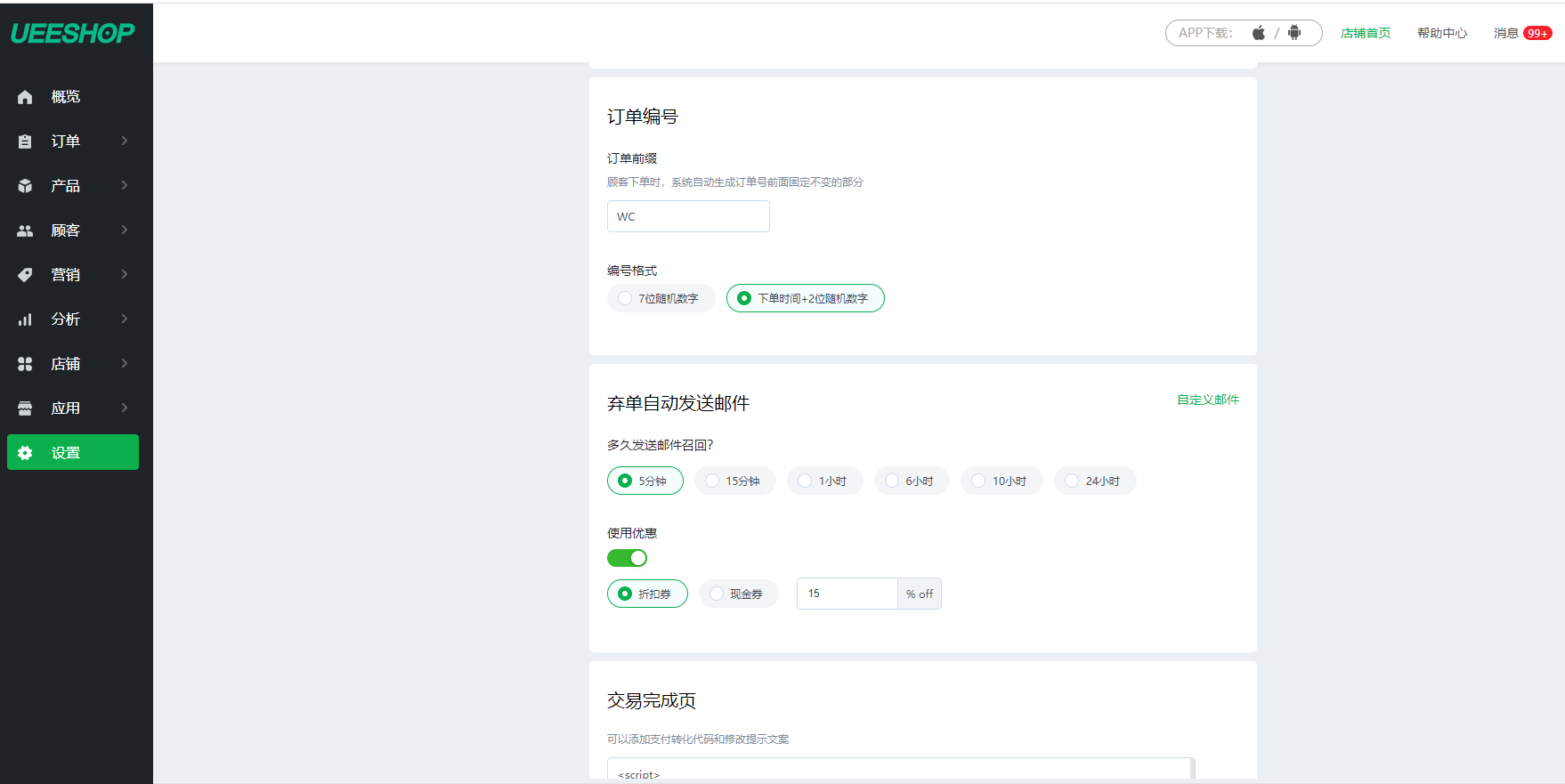Open the 设置 menu item
The image size is (1565, 784).
click(73, 452)
